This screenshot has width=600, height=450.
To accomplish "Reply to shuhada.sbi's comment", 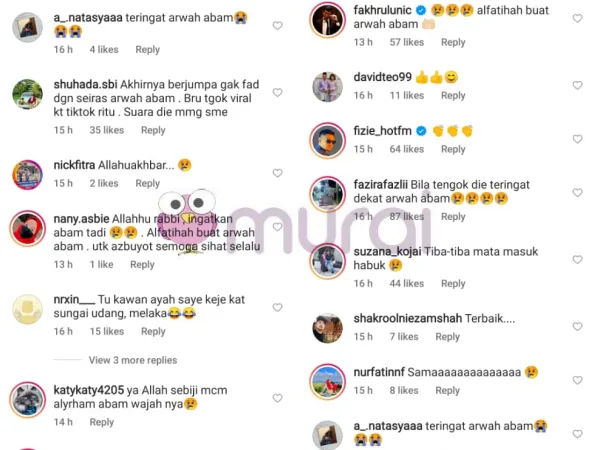I will (x=153, y=130).
